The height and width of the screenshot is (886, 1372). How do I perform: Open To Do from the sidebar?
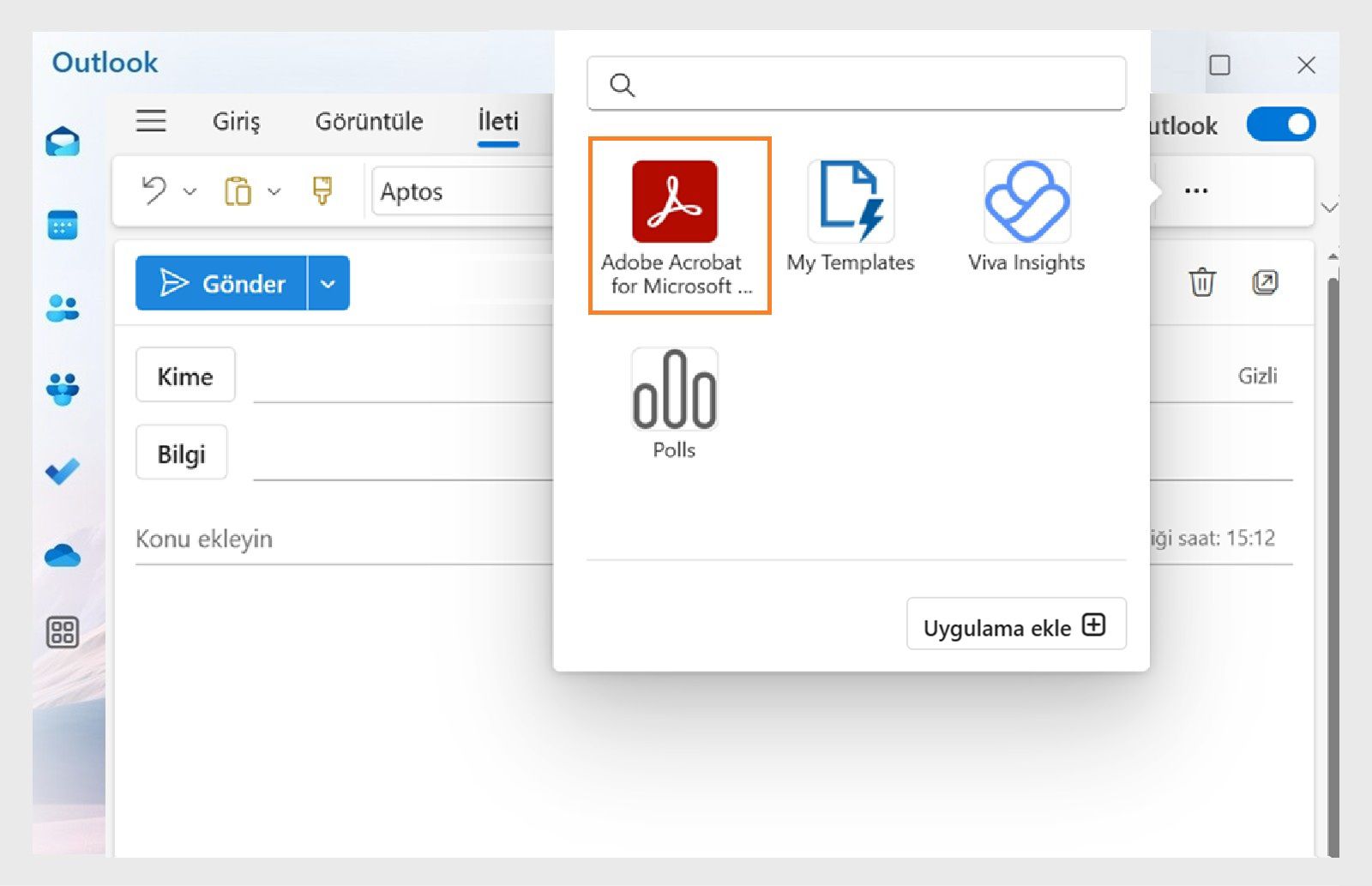coord(62,473)
